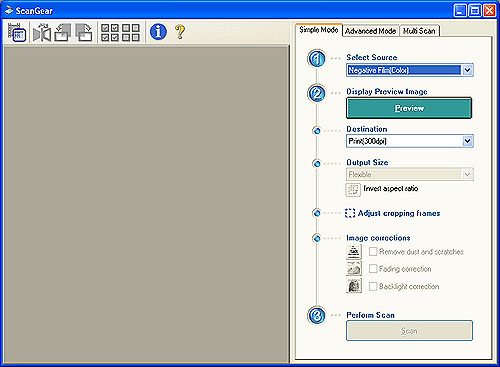The image size is (500, 367).
Task: Maximize the ScanGear window
Action: click(475, 11)
